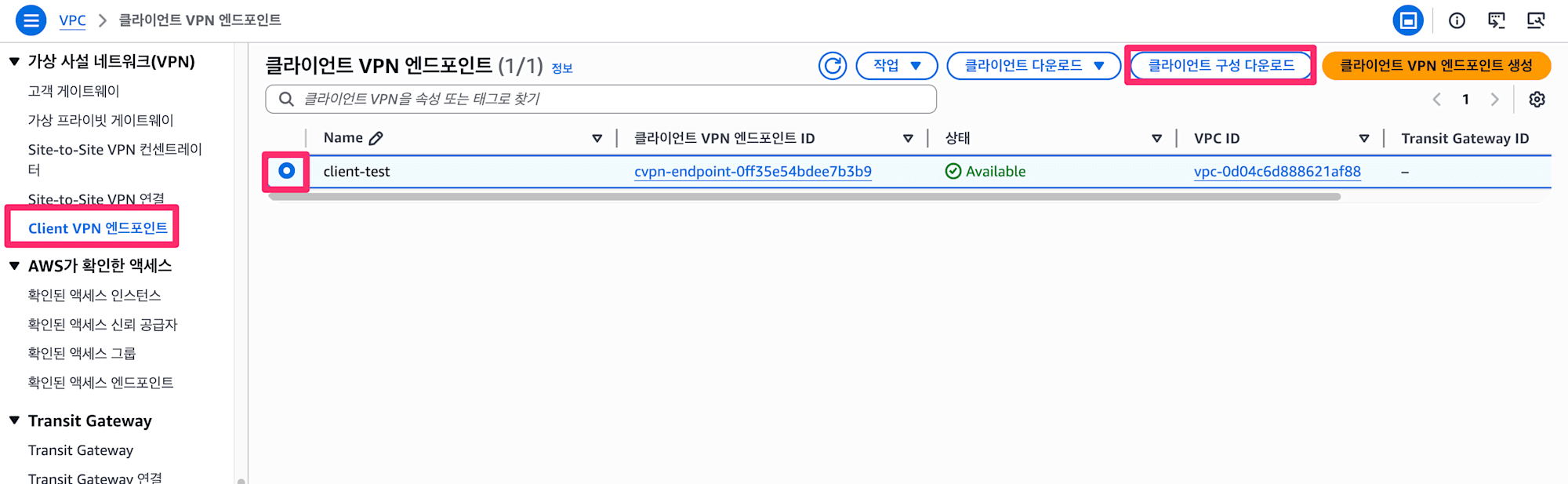Sort by 상태 column arrow
The height and width of the screenshot is (484, 1568).
pos(1156,139)
